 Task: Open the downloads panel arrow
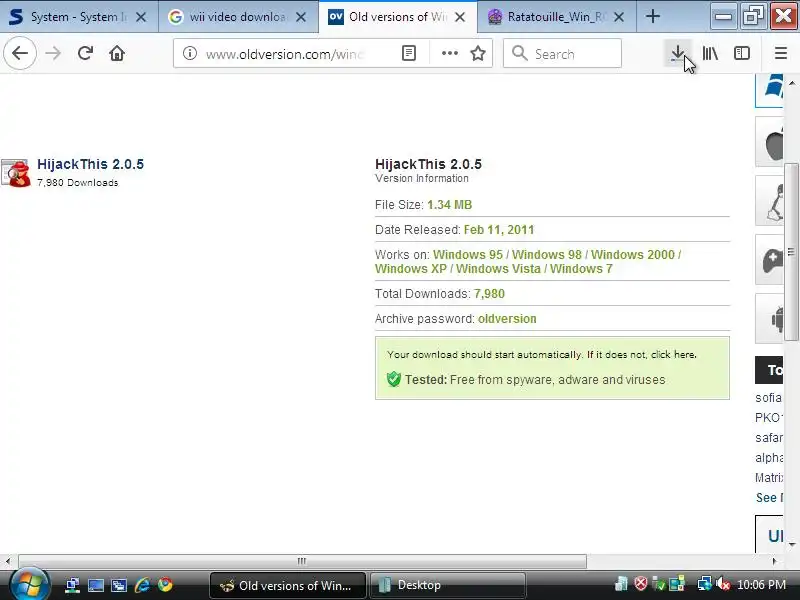tap(678, 53)
